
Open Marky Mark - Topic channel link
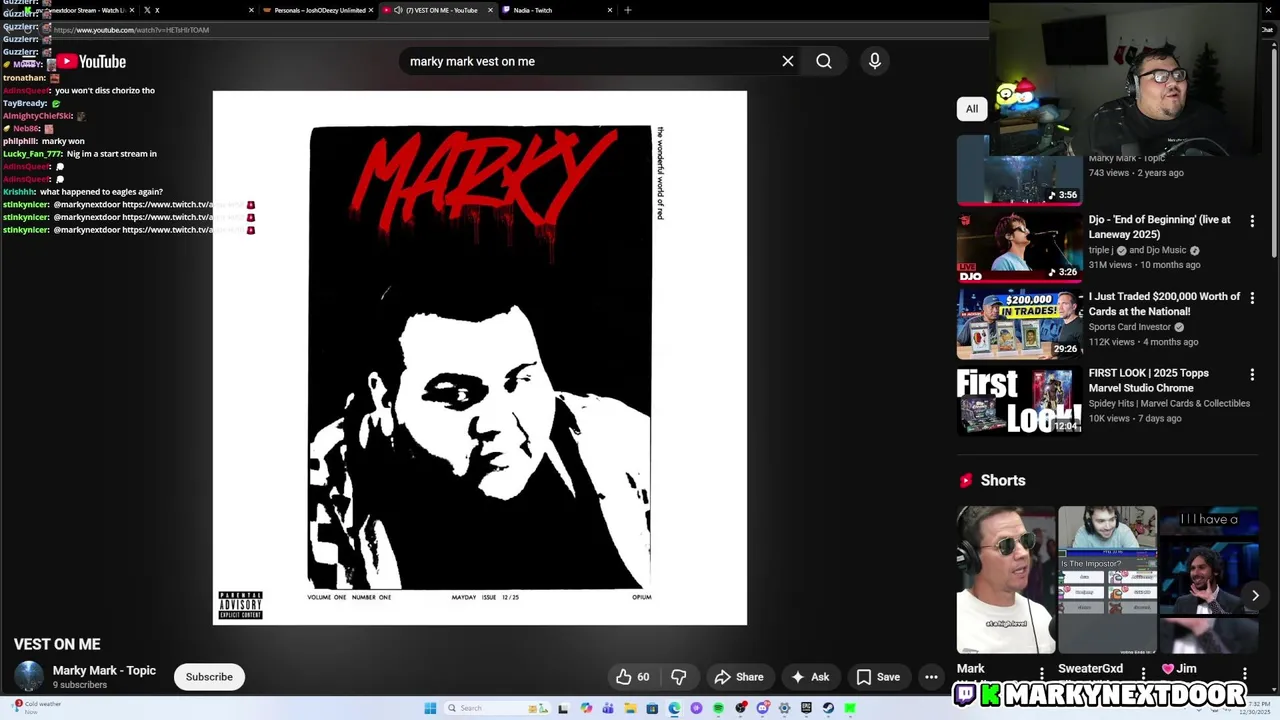click(x=104, y=671)
